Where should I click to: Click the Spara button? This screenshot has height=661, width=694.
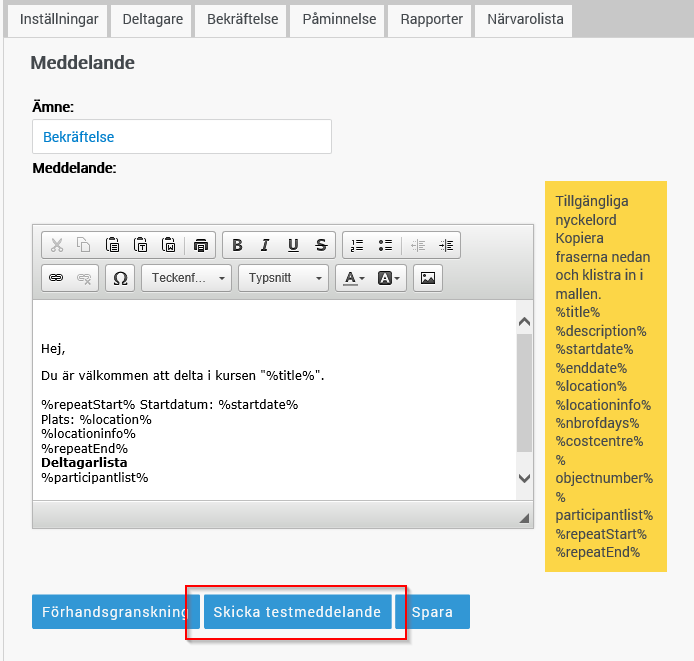pyautogui.click(x=432, y=611)
